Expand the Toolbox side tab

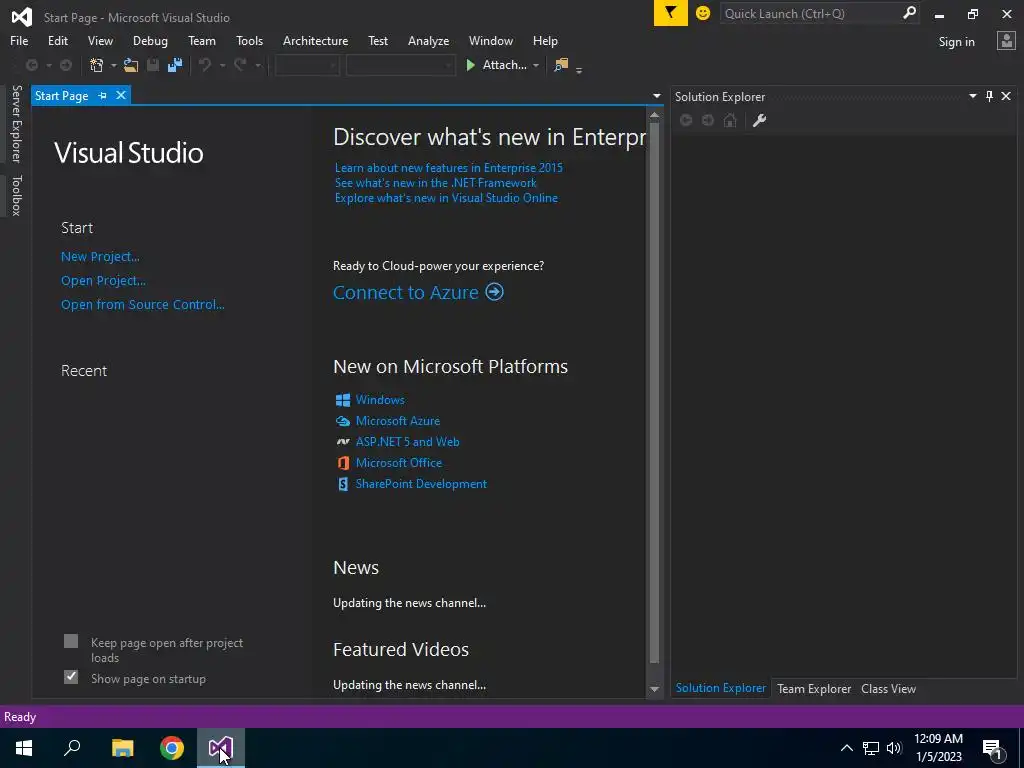click(x=16, y=195)
